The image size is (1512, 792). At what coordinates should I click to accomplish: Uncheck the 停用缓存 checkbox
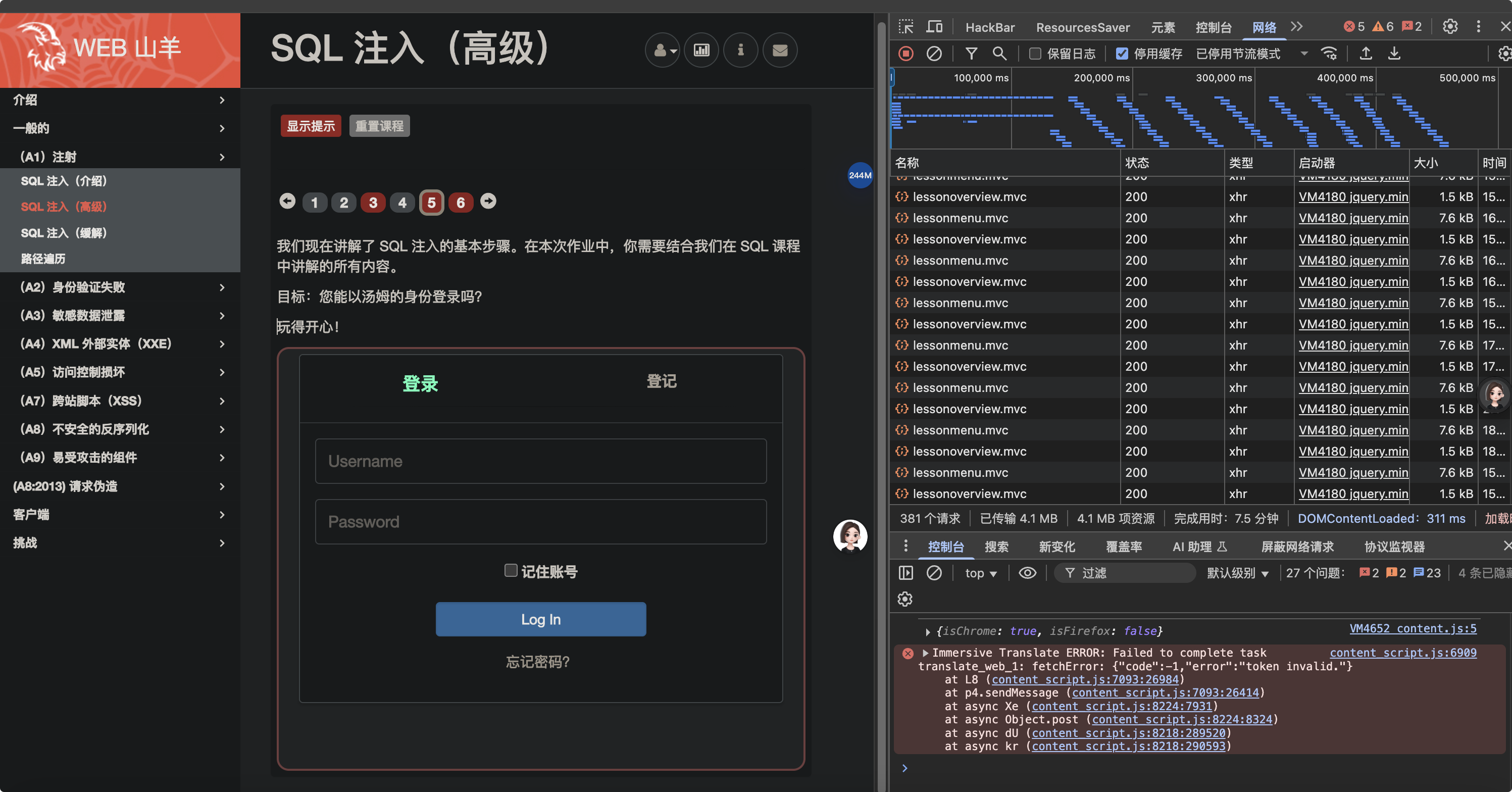[x=1122, y=54]
